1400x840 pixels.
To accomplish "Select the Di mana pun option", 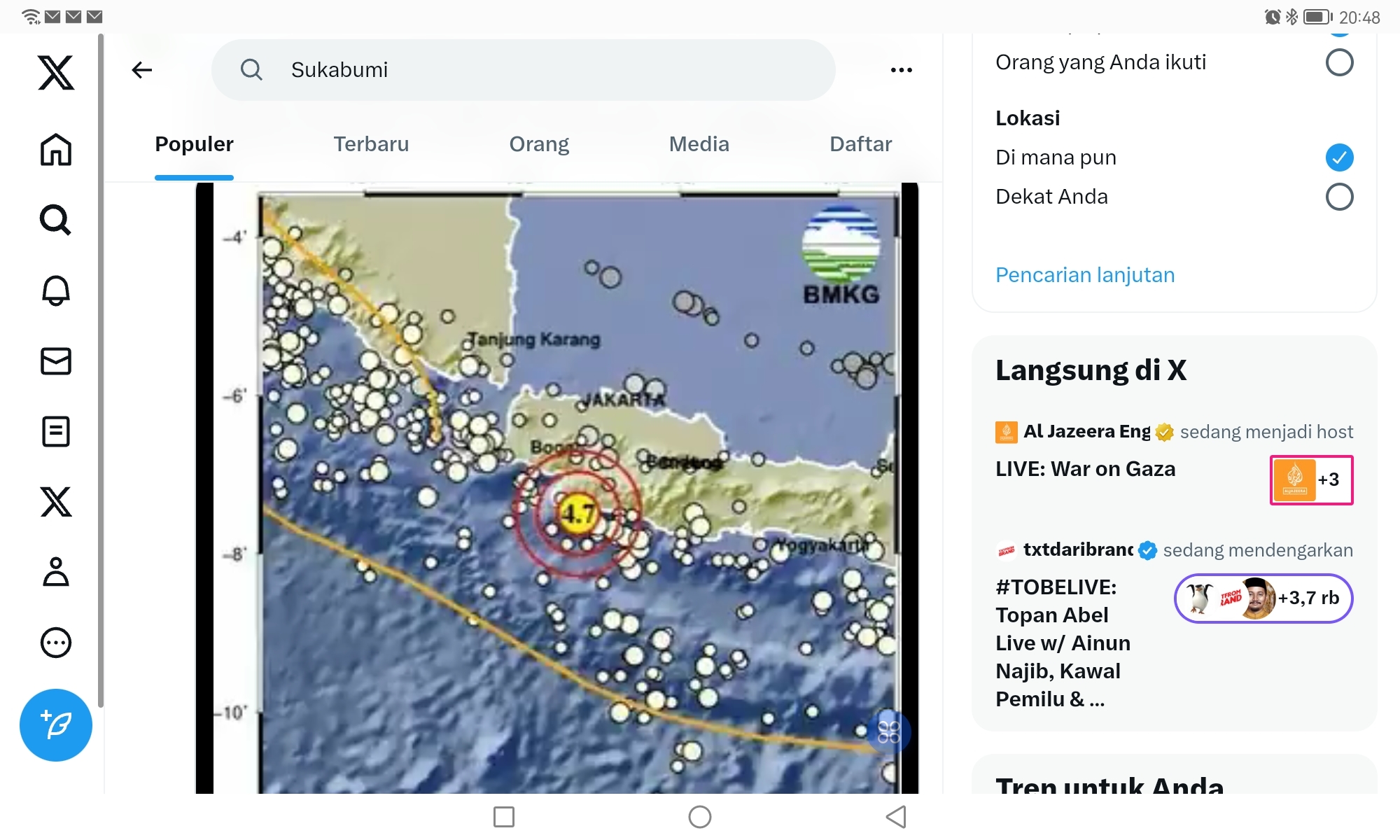I will [x=1339, y=157].
